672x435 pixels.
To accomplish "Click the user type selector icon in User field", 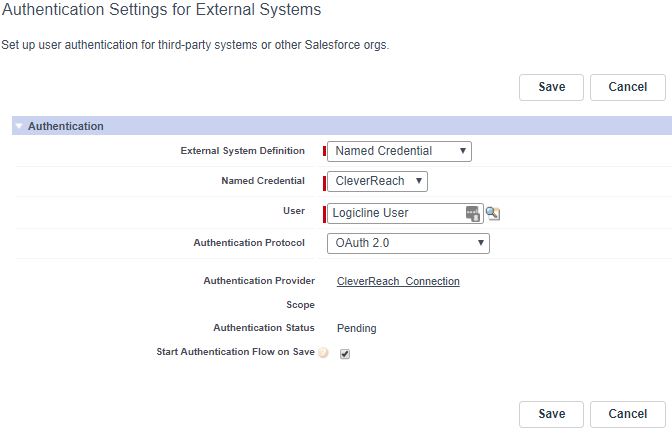I will 473,213.
